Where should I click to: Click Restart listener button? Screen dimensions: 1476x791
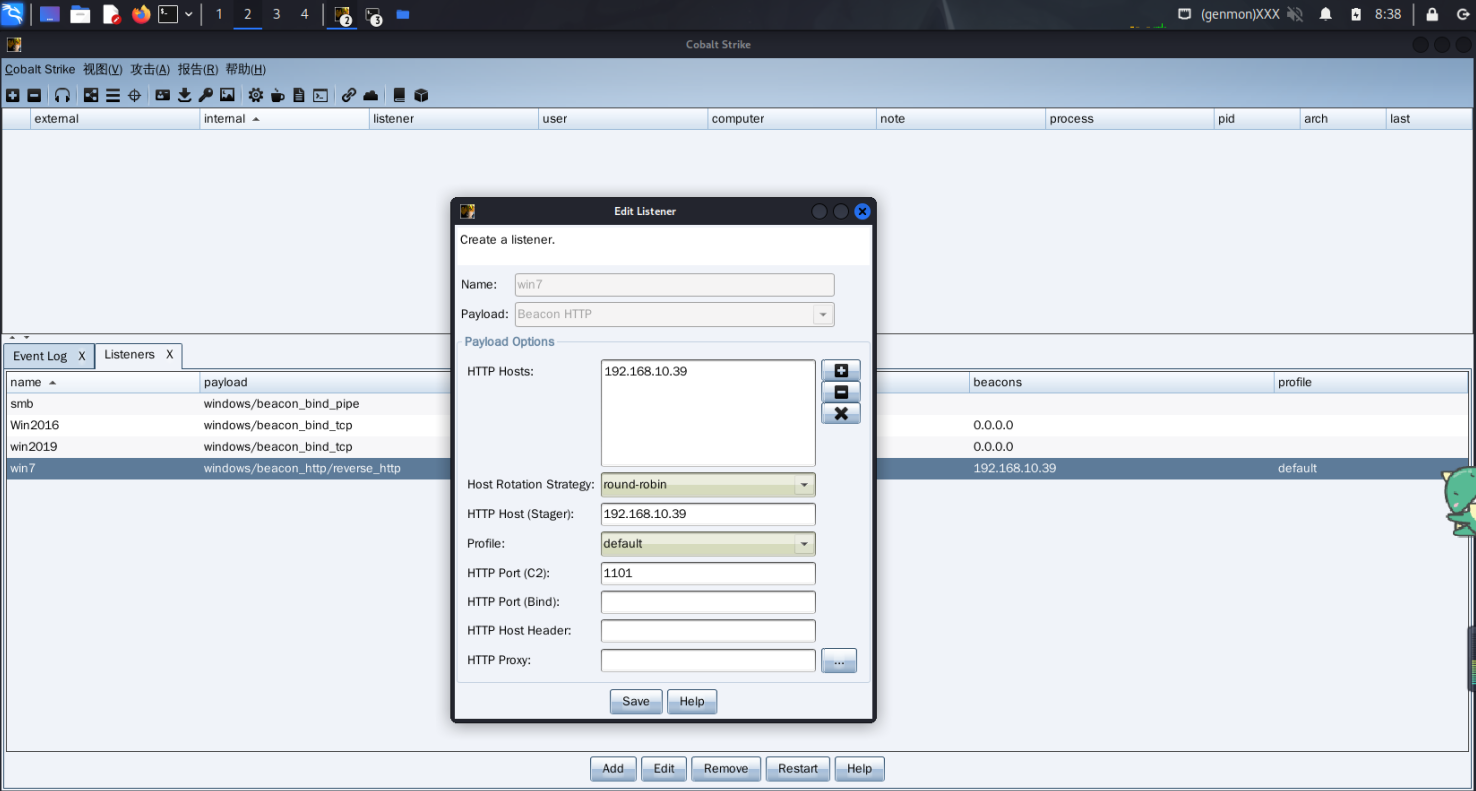coord(798,768)
